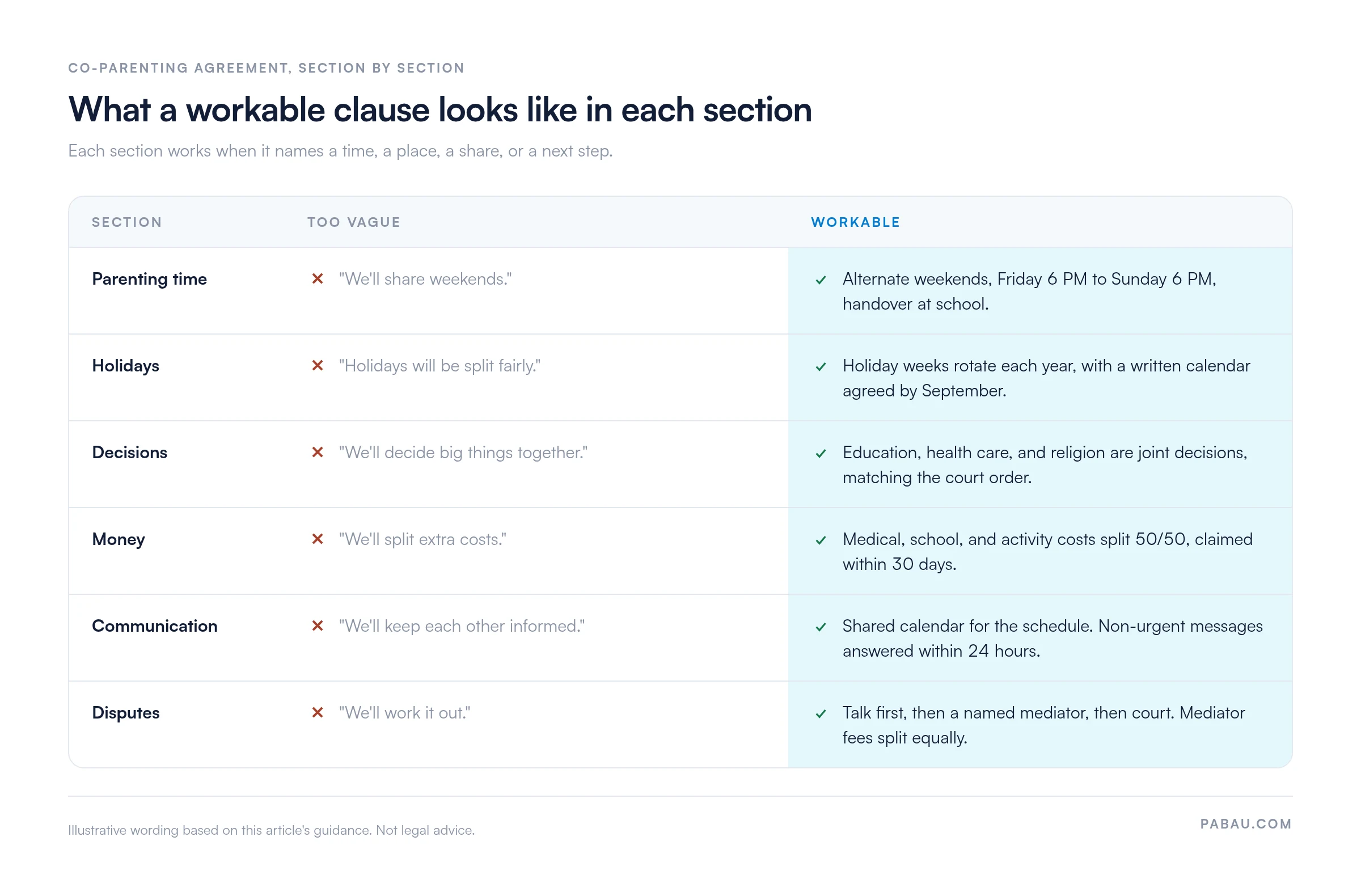Click the green checkmark beside the Holiday weeks rotate clause
Screen dimensions: 1361x896
point(821,367)
